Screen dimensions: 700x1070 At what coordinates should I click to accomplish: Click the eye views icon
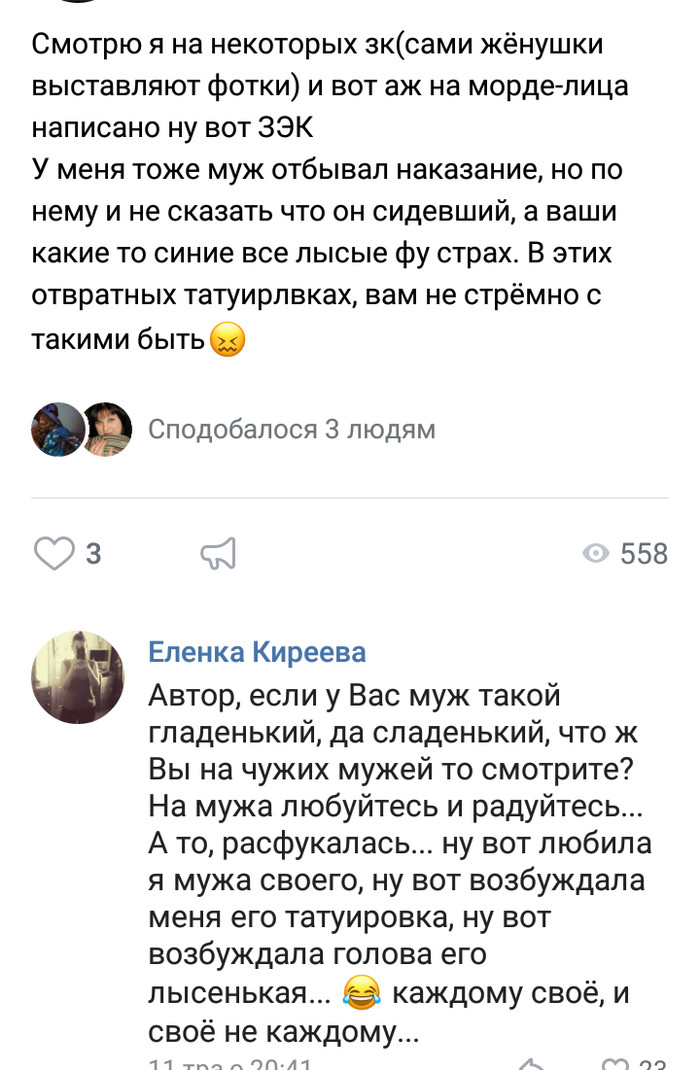pos(595,554)
